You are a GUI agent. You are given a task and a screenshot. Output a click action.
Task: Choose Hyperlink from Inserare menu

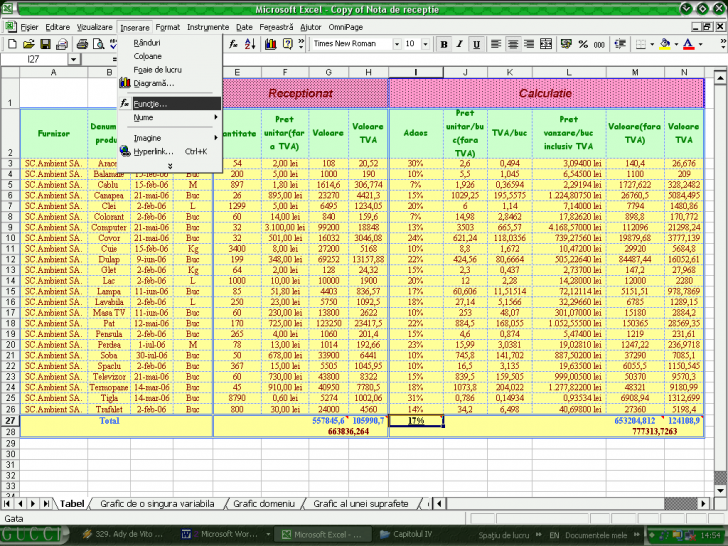tap(170, 151)
